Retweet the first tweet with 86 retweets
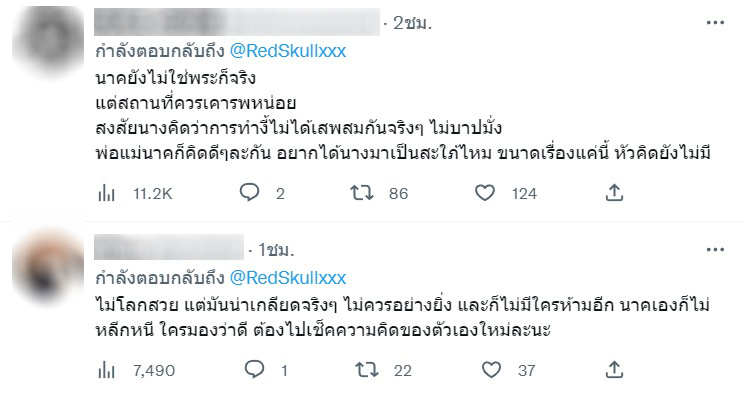This screenshot has height=396, width=745. [362, 193]
